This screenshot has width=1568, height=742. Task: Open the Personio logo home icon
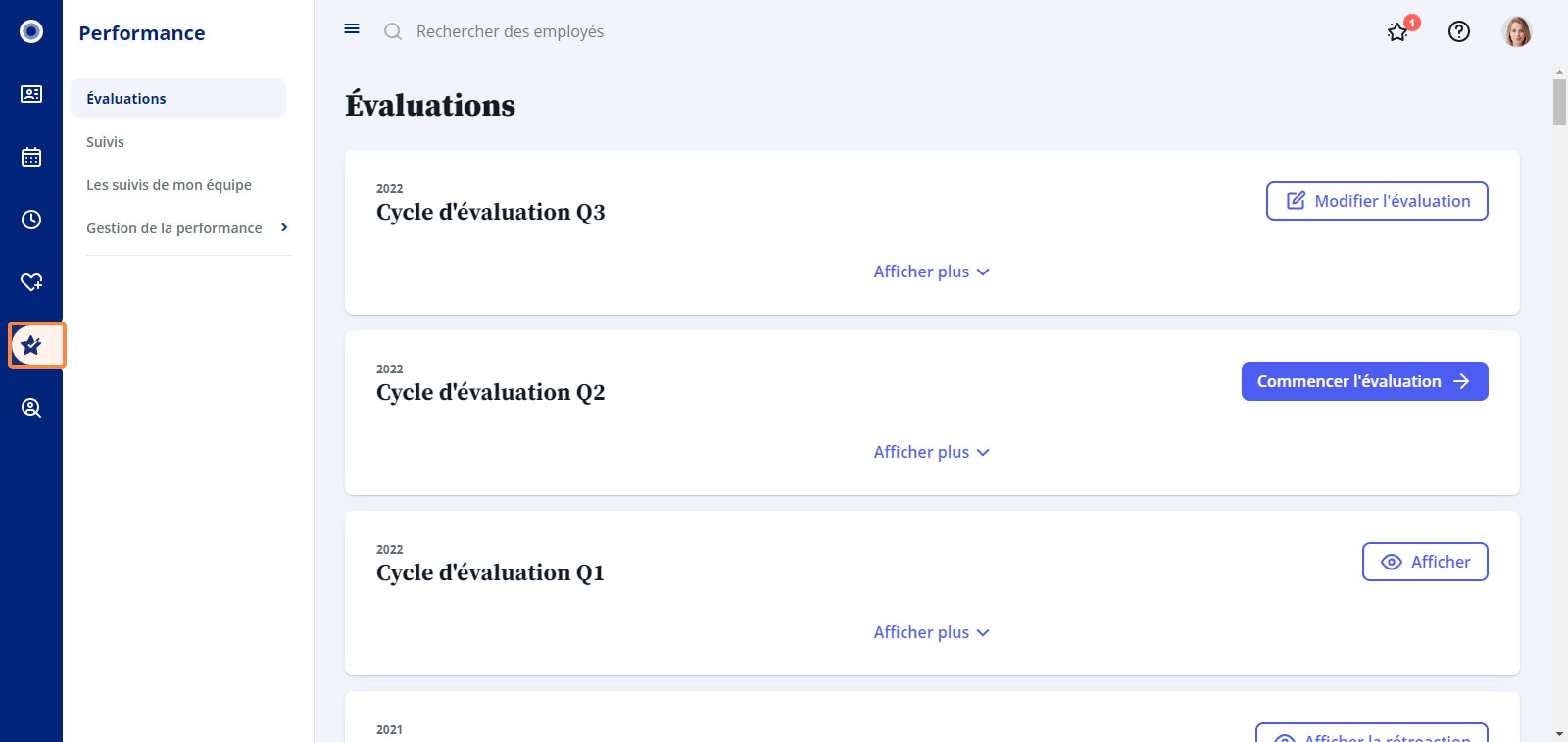(x=31, y=31)
